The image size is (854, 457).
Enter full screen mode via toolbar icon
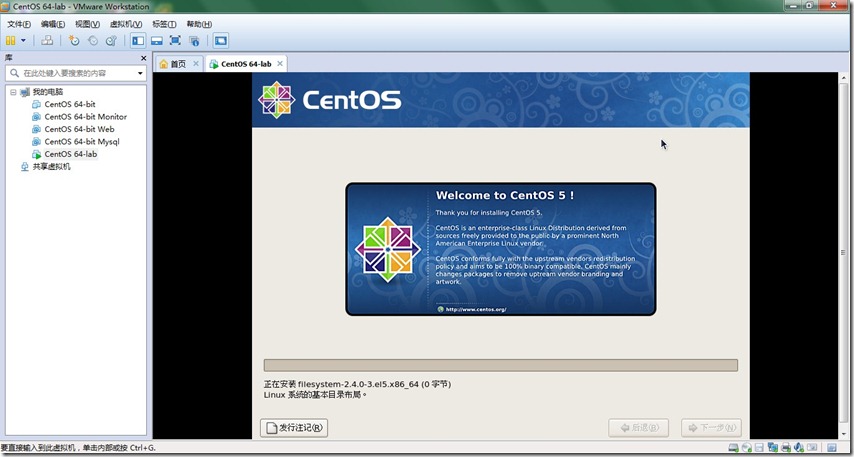click(x=175, y=40)
